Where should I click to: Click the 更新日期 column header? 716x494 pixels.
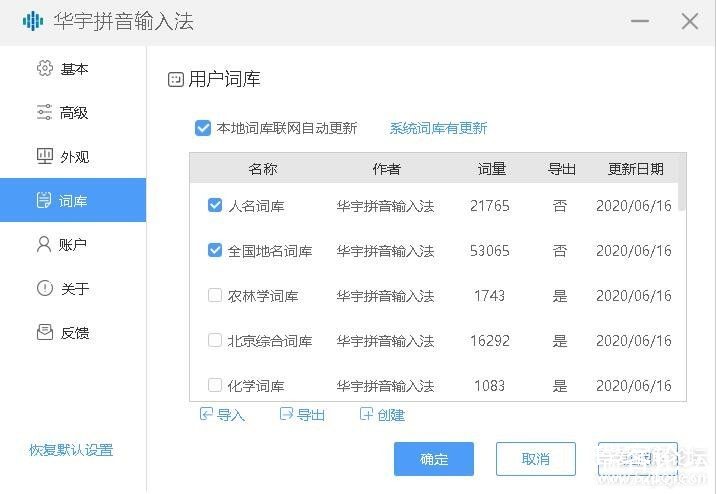point(636,169)
